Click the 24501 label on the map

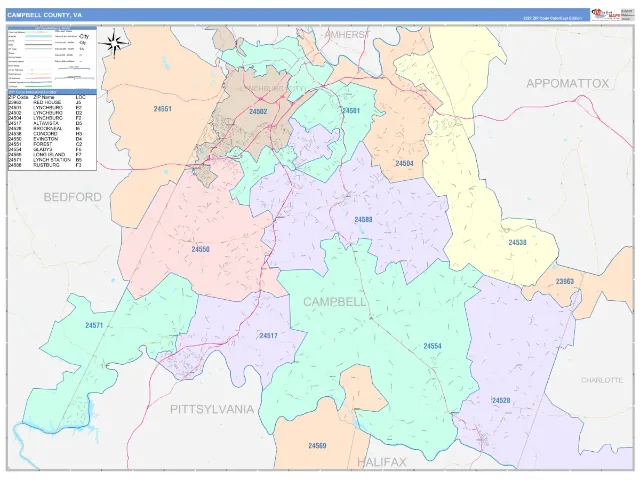351,111
